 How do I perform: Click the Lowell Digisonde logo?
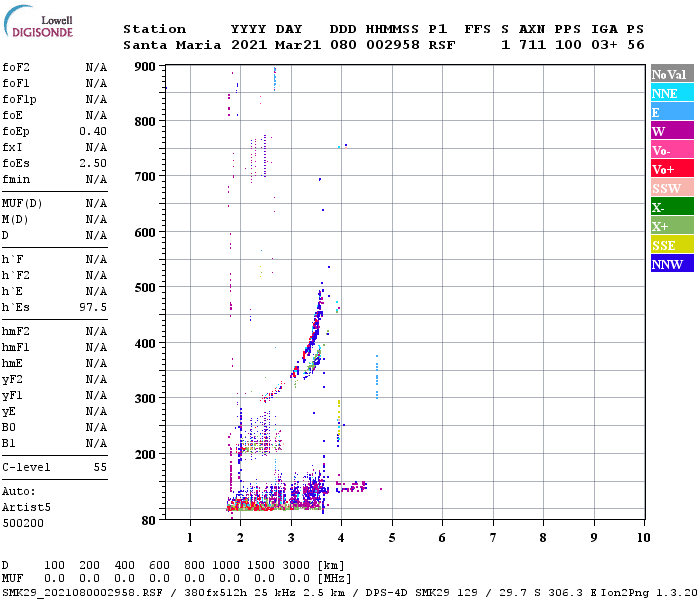coord(38,22)
